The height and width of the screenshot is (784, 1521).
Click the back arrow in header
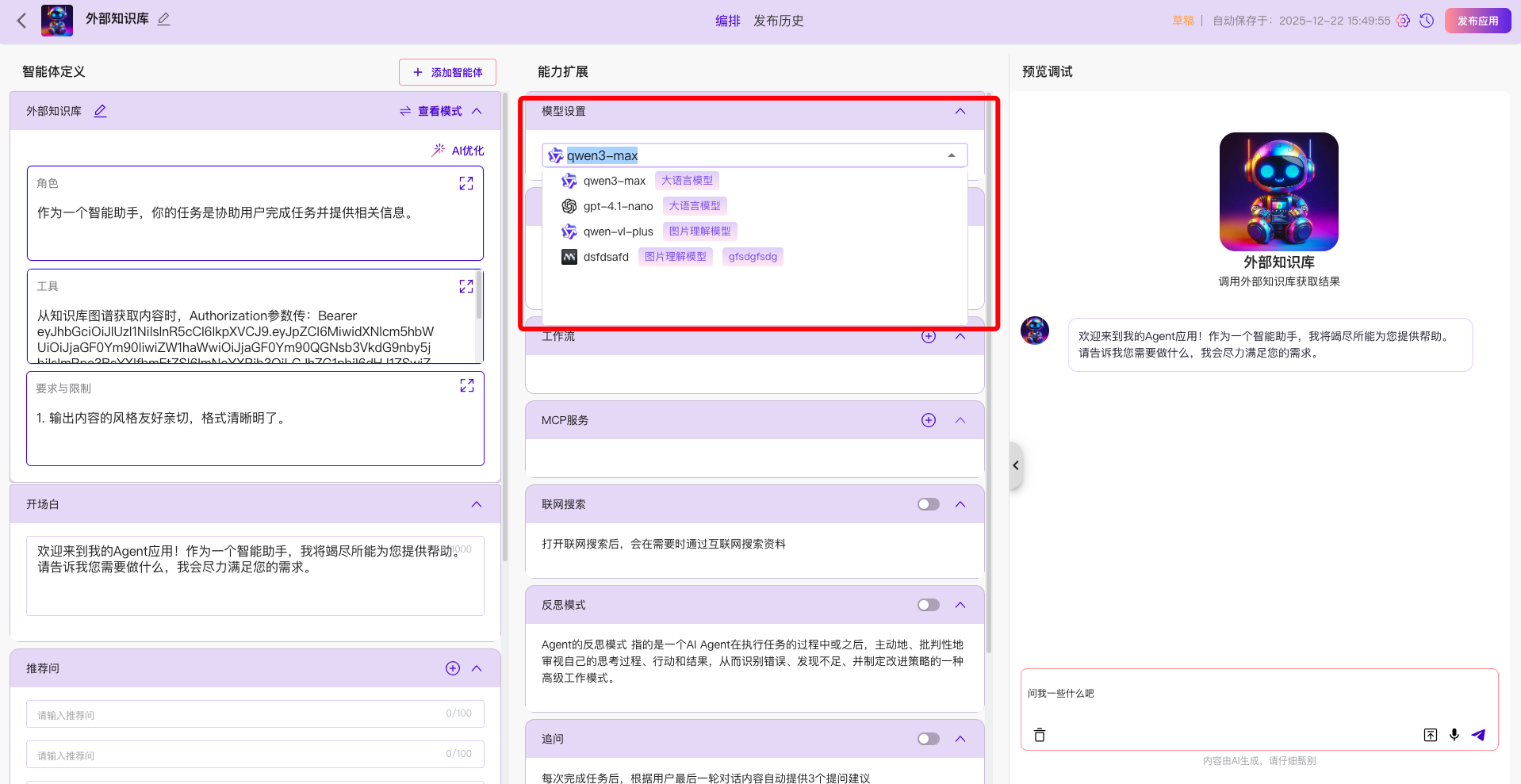coord(21,21)
